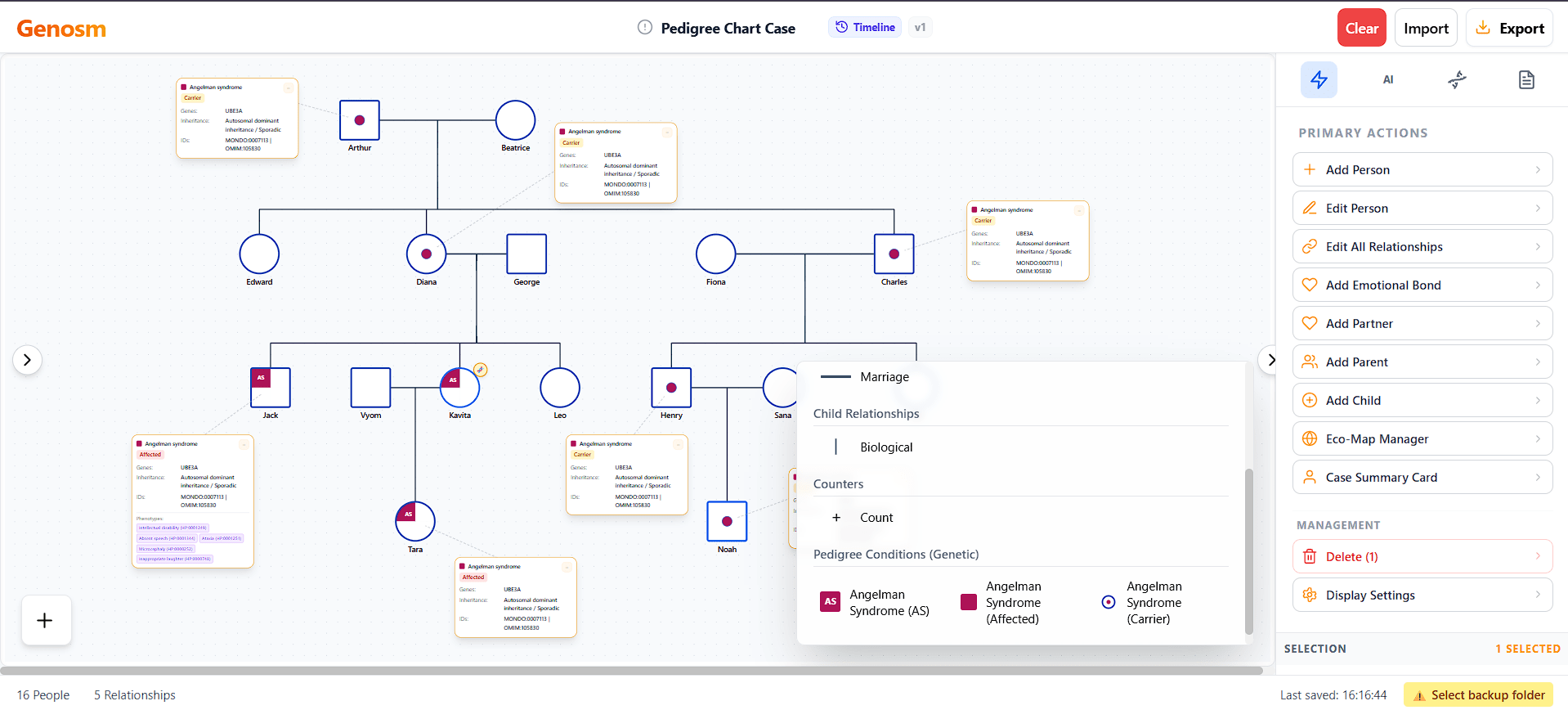Select Tara's affected node
The width and height of the screenshot is (1568, 710).
(x=415, y=521)
